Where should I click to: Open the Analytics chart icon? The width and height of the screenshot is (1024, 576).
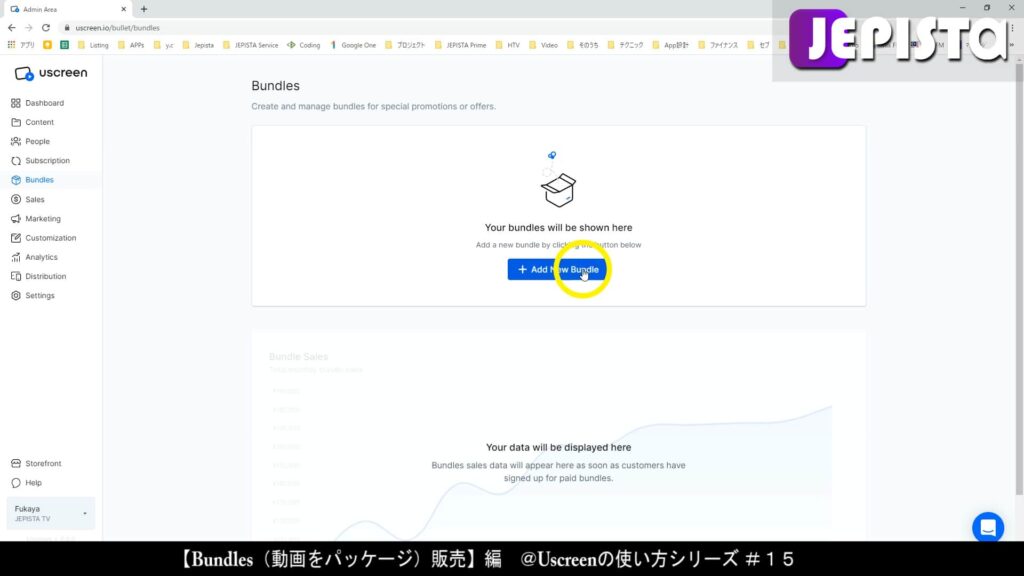tap(16, 257)
